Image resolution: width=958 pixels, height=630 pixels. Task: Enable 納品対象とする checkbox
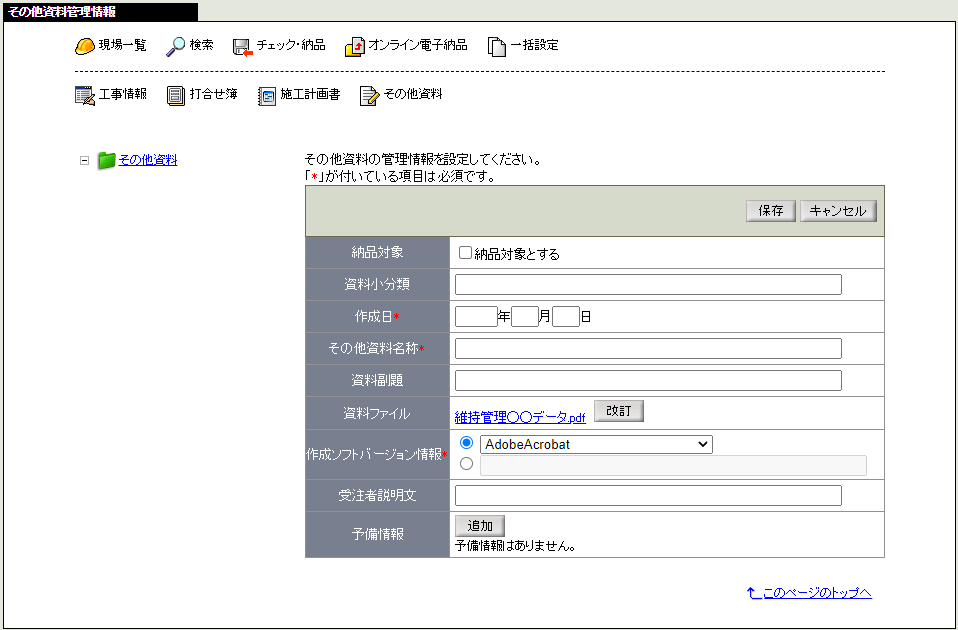(x=466, y=253)
